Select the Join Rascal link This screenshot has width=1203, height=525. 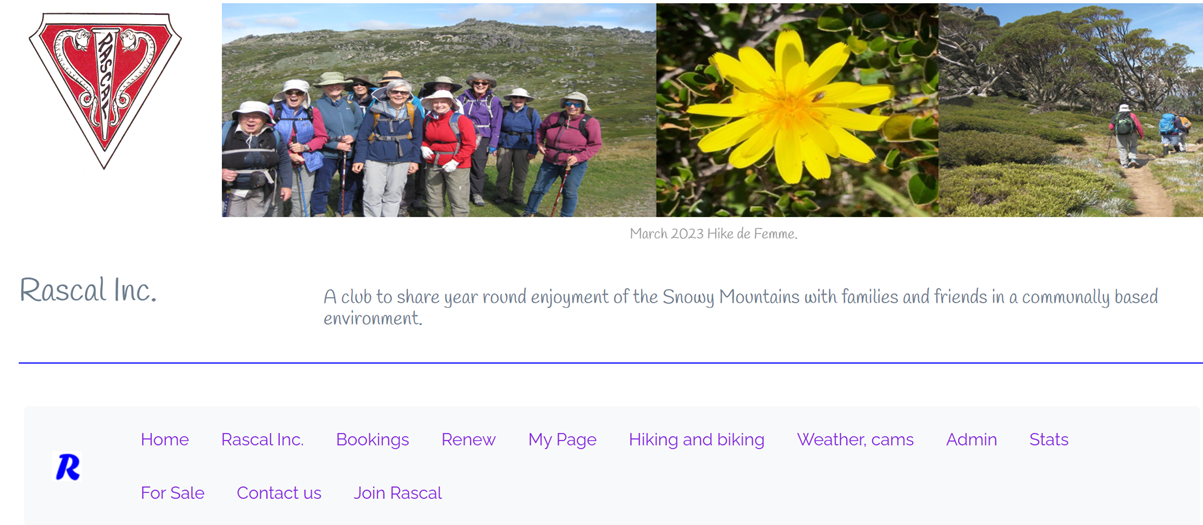[x=397, y=493]
